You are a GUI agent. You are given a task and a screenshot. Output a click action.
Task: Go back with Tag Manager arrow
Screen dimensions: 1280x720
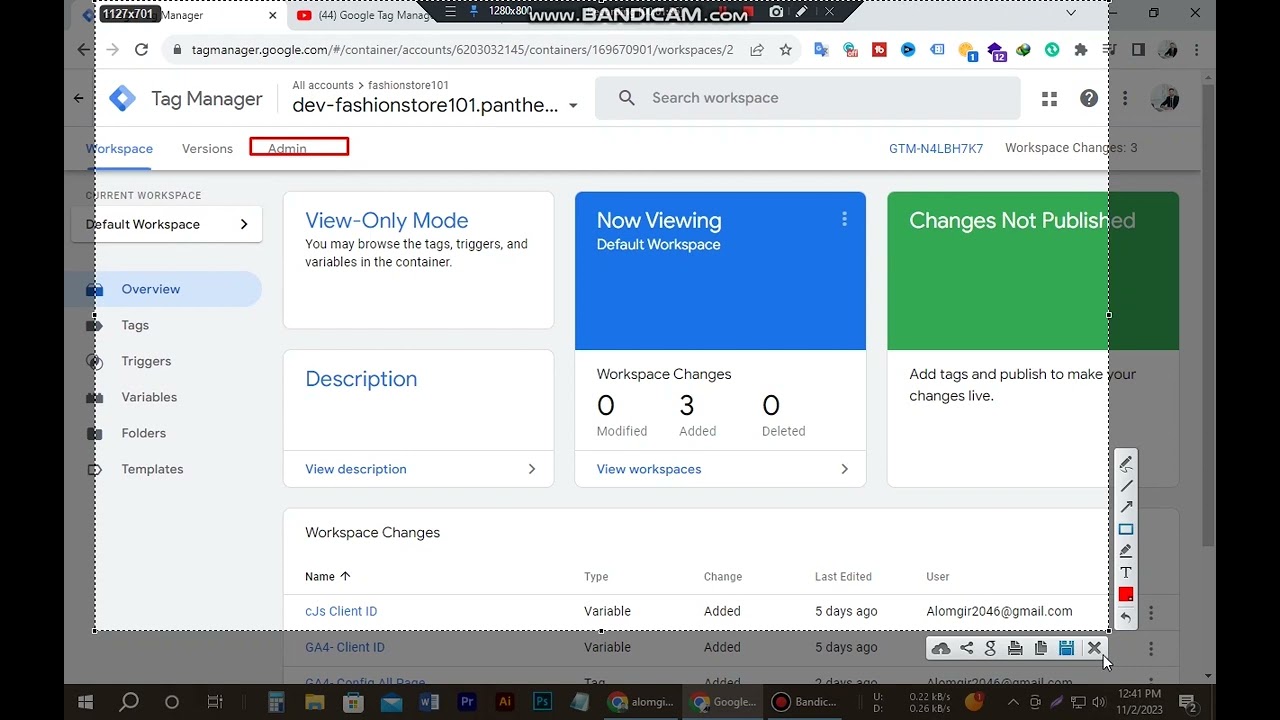pyautogui.click(x=79, y=98)
